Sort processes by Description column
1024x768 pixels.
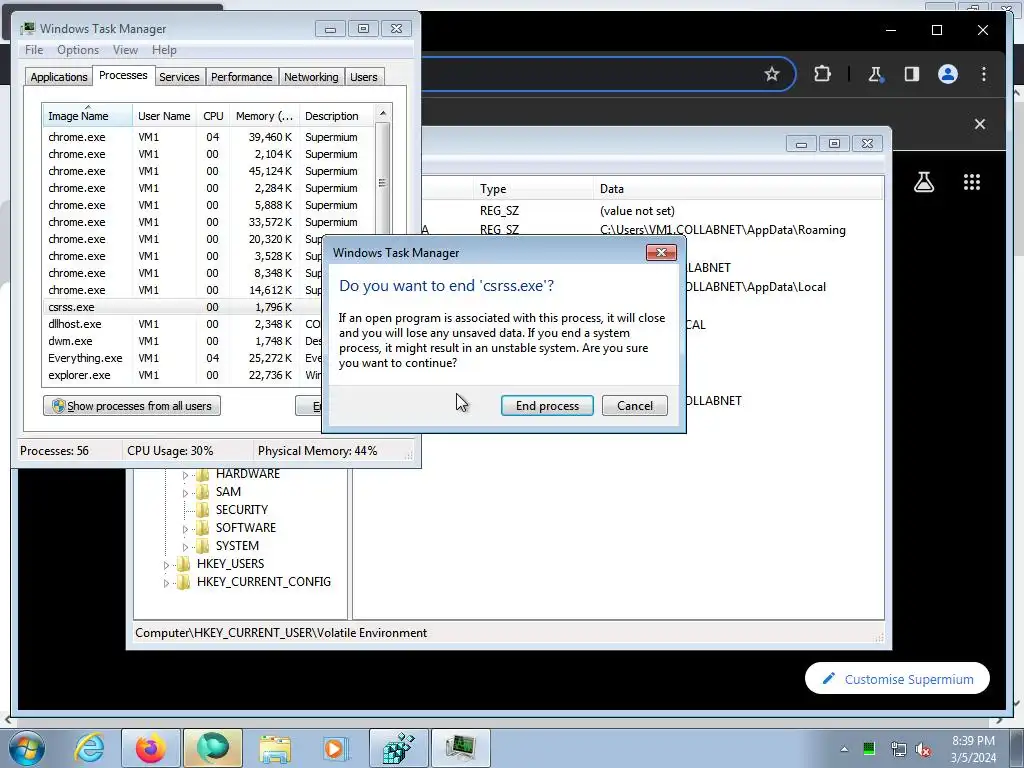pyautogui.click(x=336, y=116)
